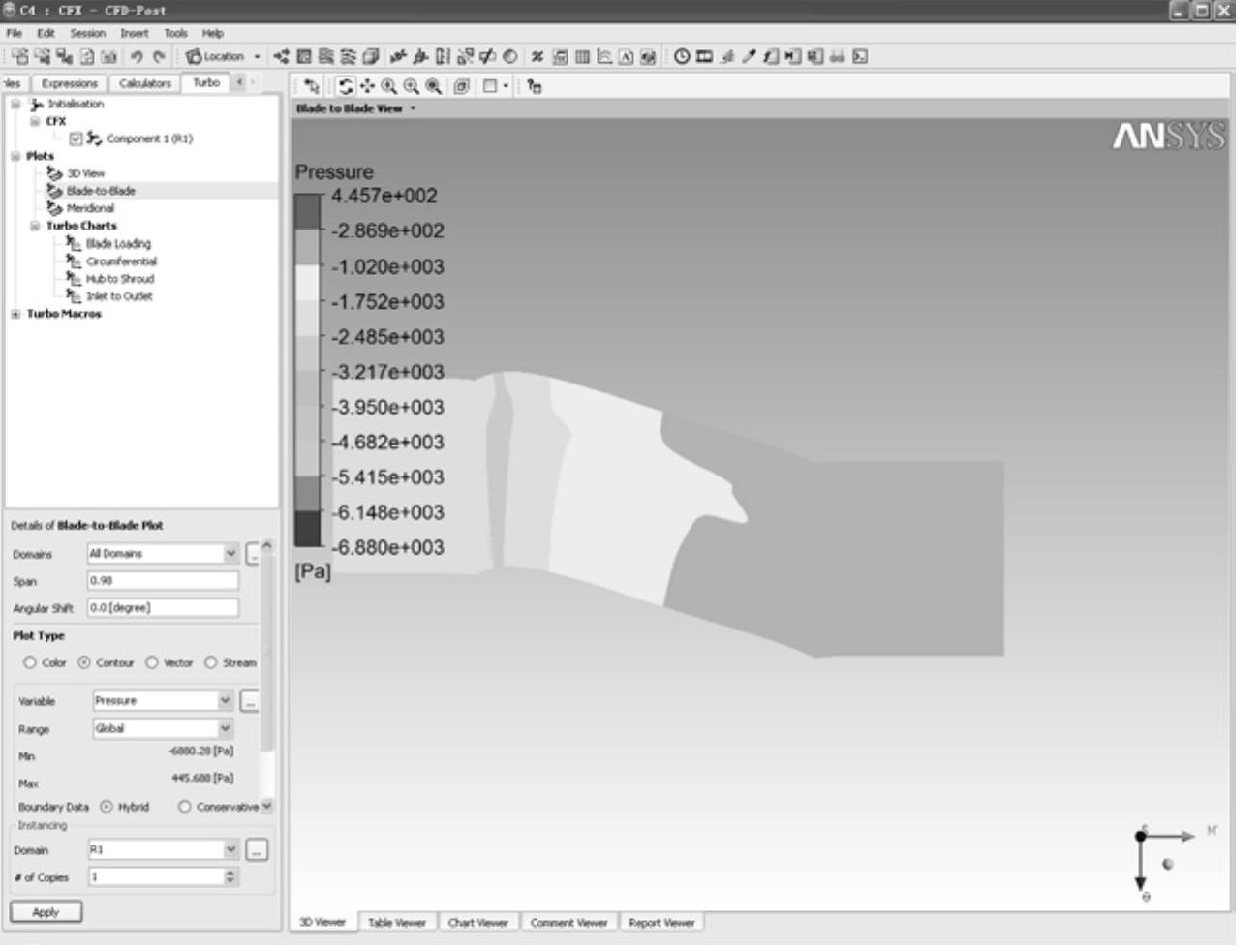1259x952 pixels.
Task: Click the Span input field
Action: 163,581
